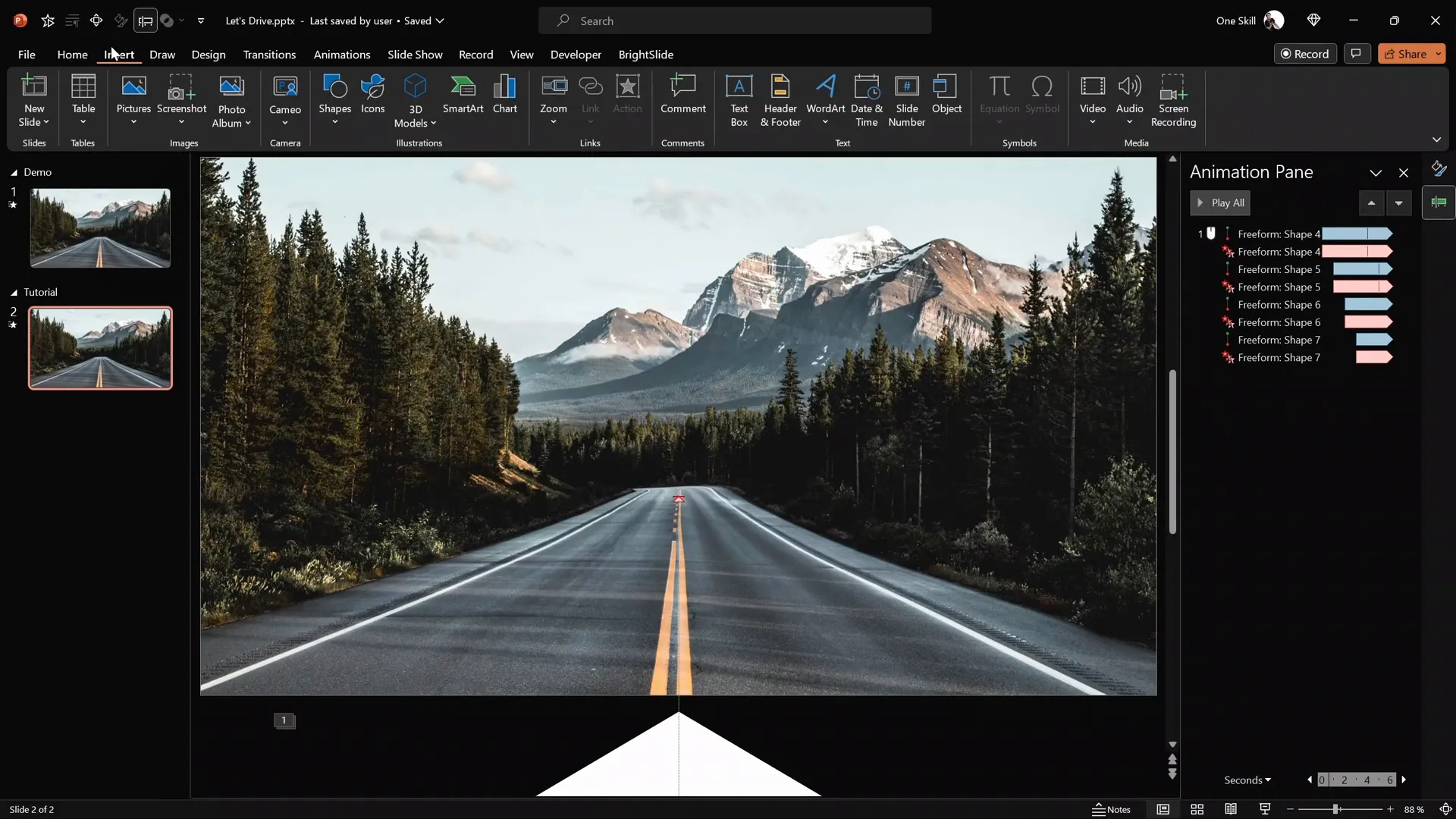Click the Search box
This screenshot has height=819, width=1456.
(x=735, y=20)
